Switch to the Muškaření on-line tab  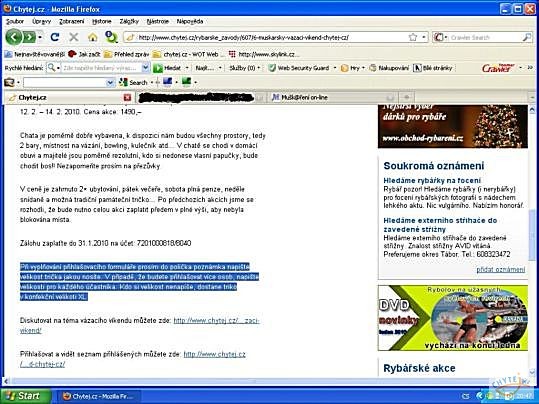[x=304, y=98]
